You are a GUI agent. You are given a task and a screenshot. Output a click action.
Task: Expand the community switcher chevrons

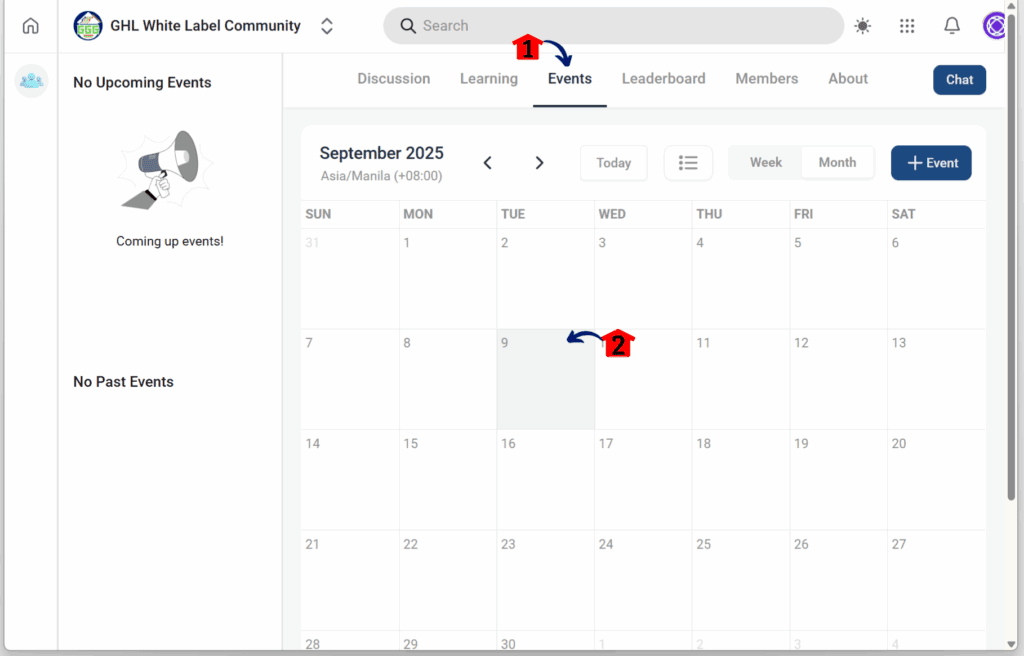point(327,26)
